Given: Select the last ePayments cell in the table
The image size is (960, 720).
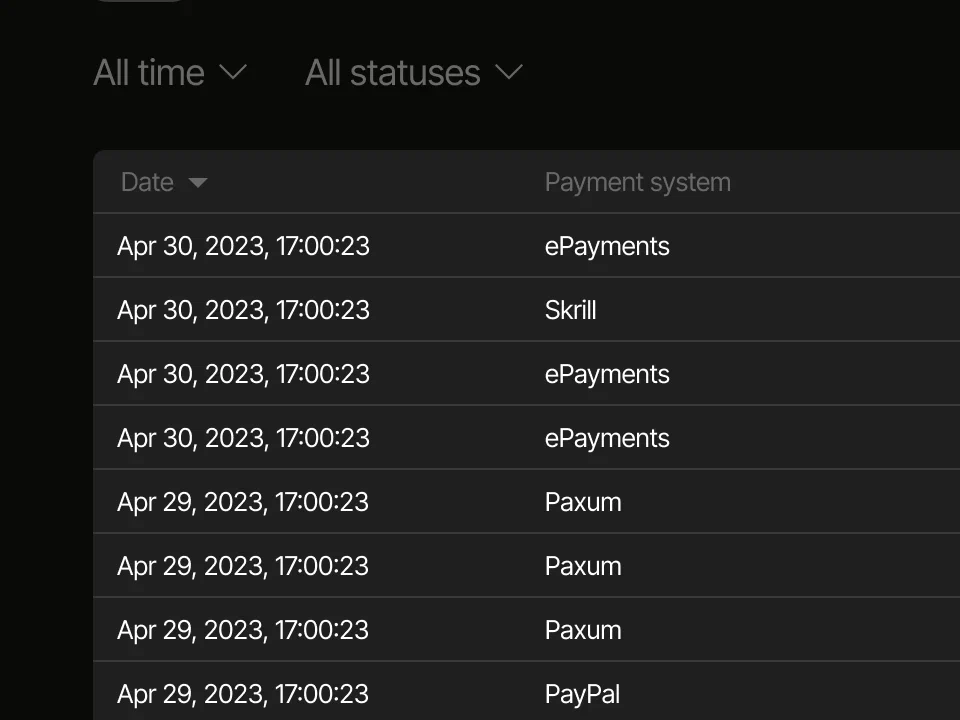Looking at the screenshot, I should [x=607, y=438].
